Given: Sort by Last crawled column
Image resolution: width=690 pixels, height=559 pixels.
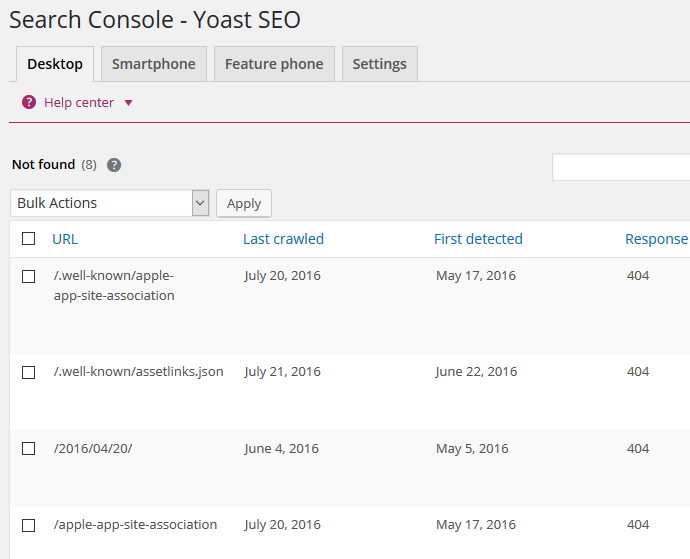Looking at the screenshot, I should [283, 239].
